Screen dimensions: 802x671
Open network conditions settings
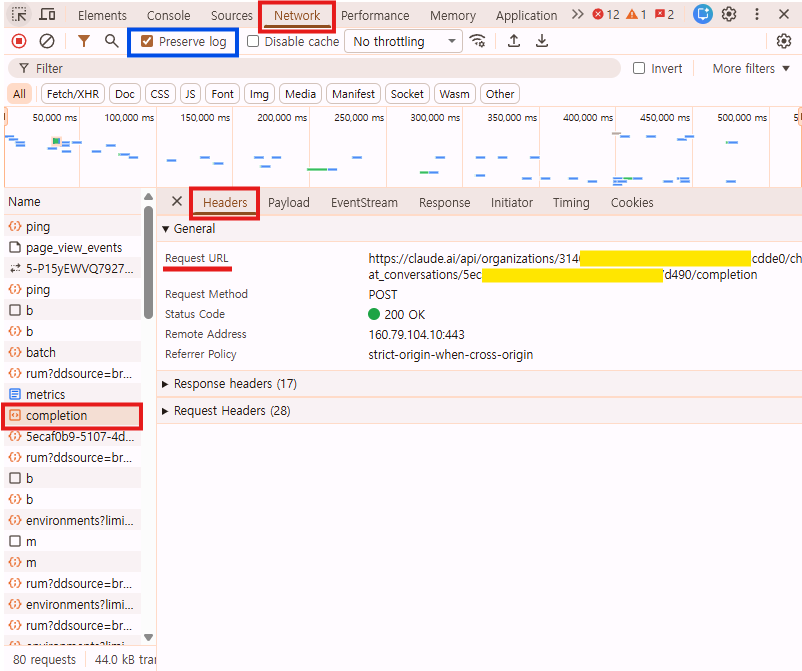pyautogui.click(x=477, y=41)
